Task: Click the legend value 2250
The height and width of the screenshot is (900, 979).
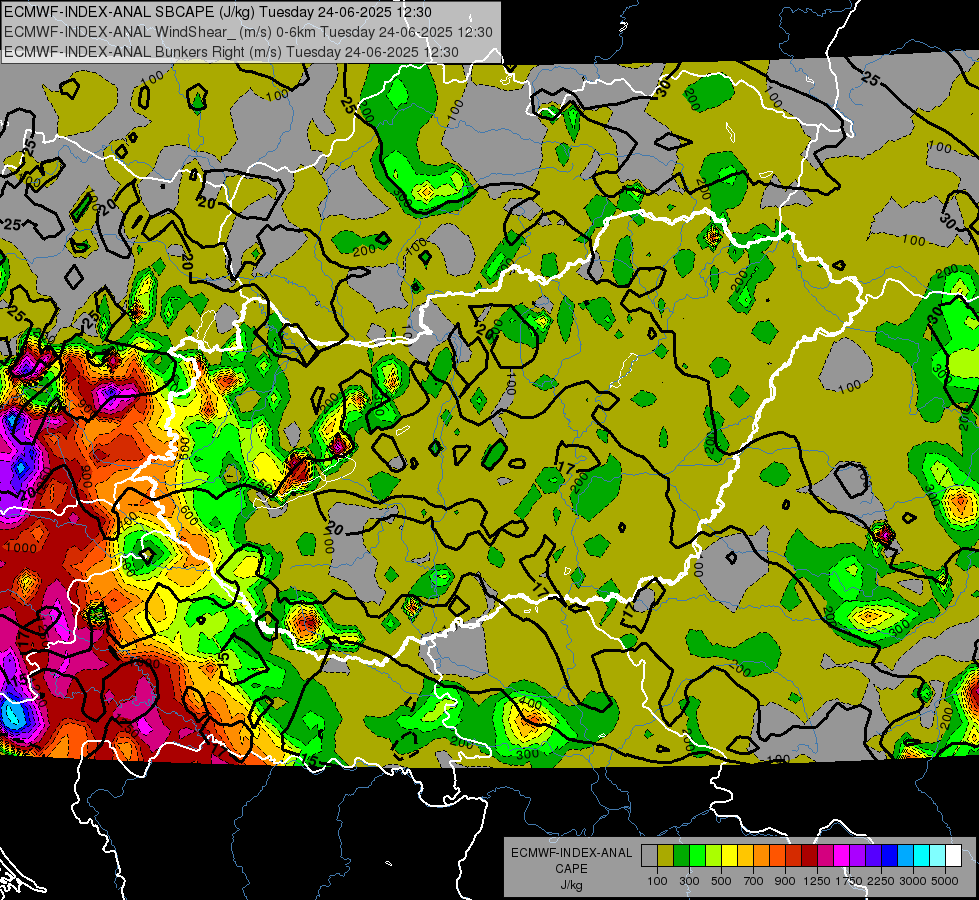Action: tap(881, 881)
